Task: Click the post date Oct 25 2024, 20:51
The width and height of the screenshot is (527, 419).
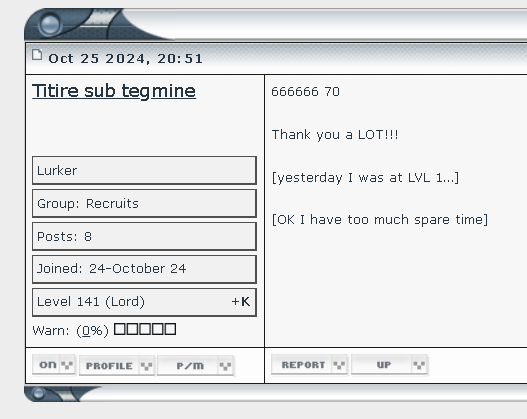Action: [125, 59]
